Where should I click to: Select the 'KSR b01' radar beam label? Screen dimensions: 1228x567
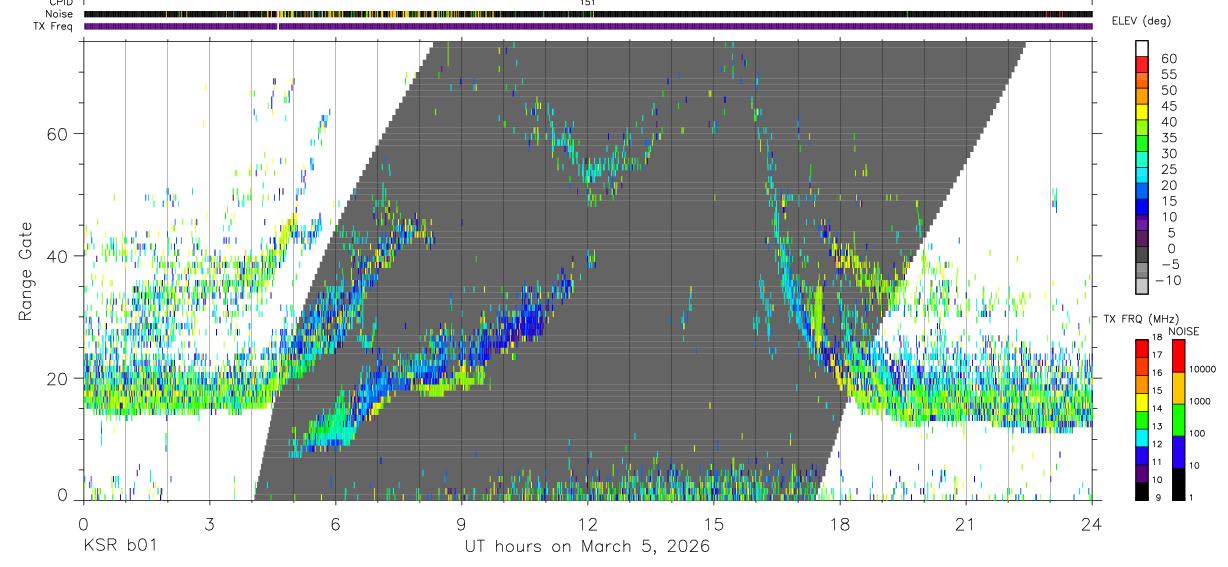[119, 547]
